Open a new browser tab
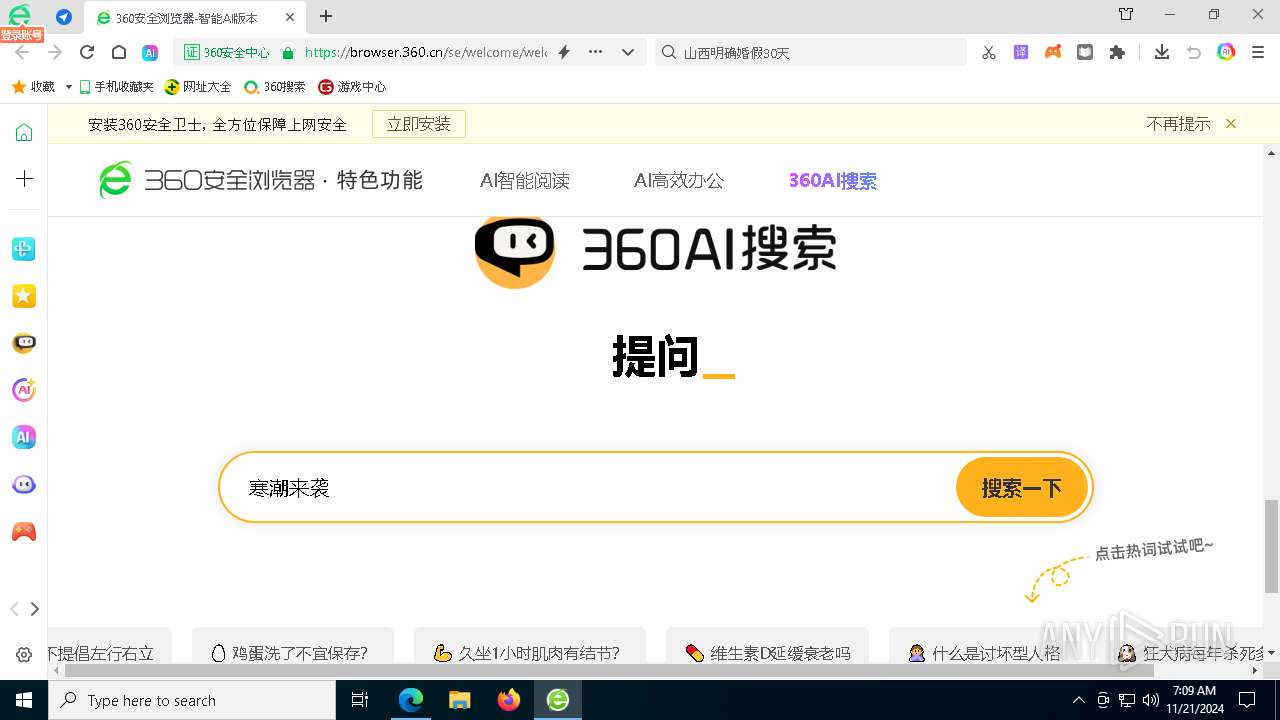Image resolution: width=1280 pixels, height=720 pixels. point(326,16)
